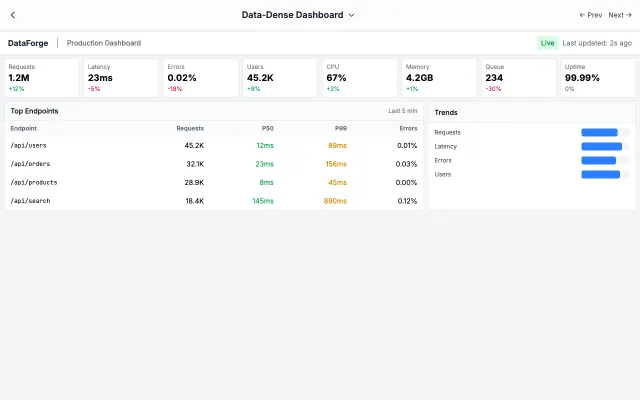The width and height of the screenshot is (640, 400).
Task: Open the Memory 4.2GB metric card
Action: pos(439,78)
